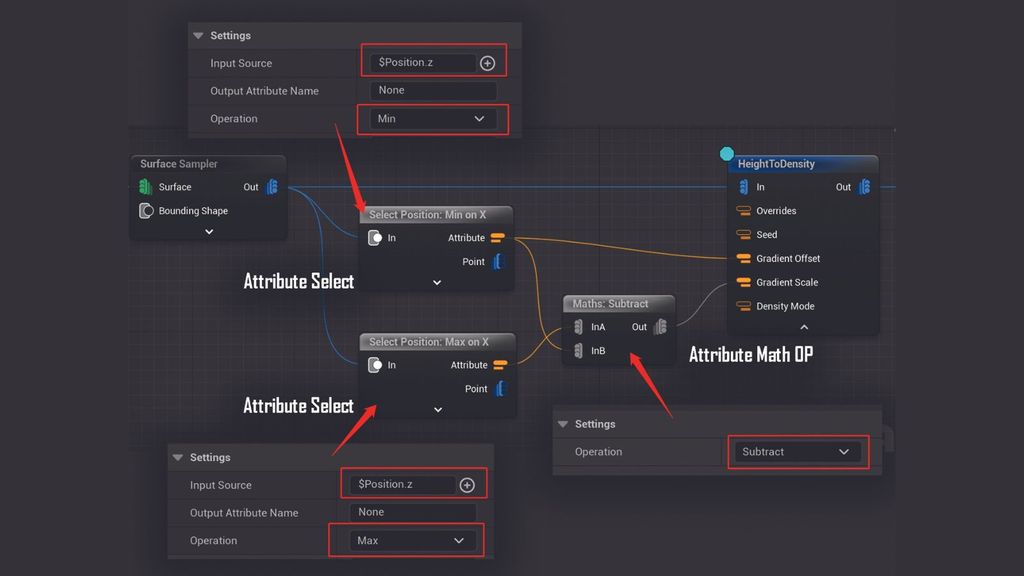Toggle the Seed override pin on HeightToDensity
1024x576 pixels.
(x=744, y=234)
